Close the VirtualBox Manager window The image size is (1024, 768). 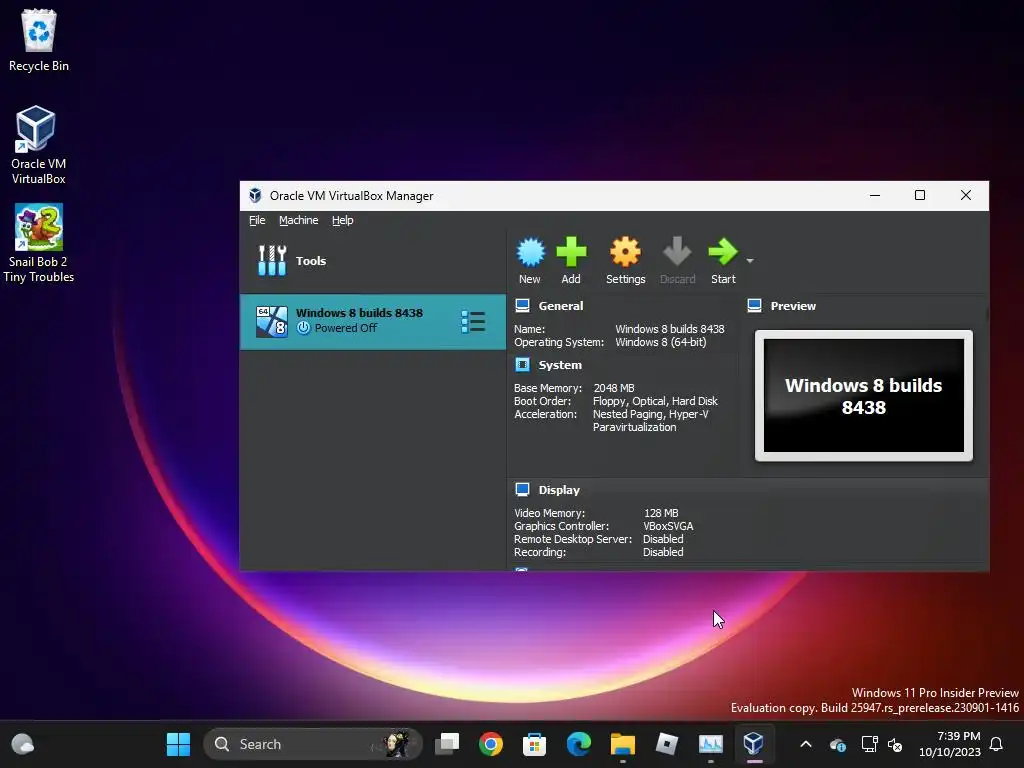coord(965,195)
